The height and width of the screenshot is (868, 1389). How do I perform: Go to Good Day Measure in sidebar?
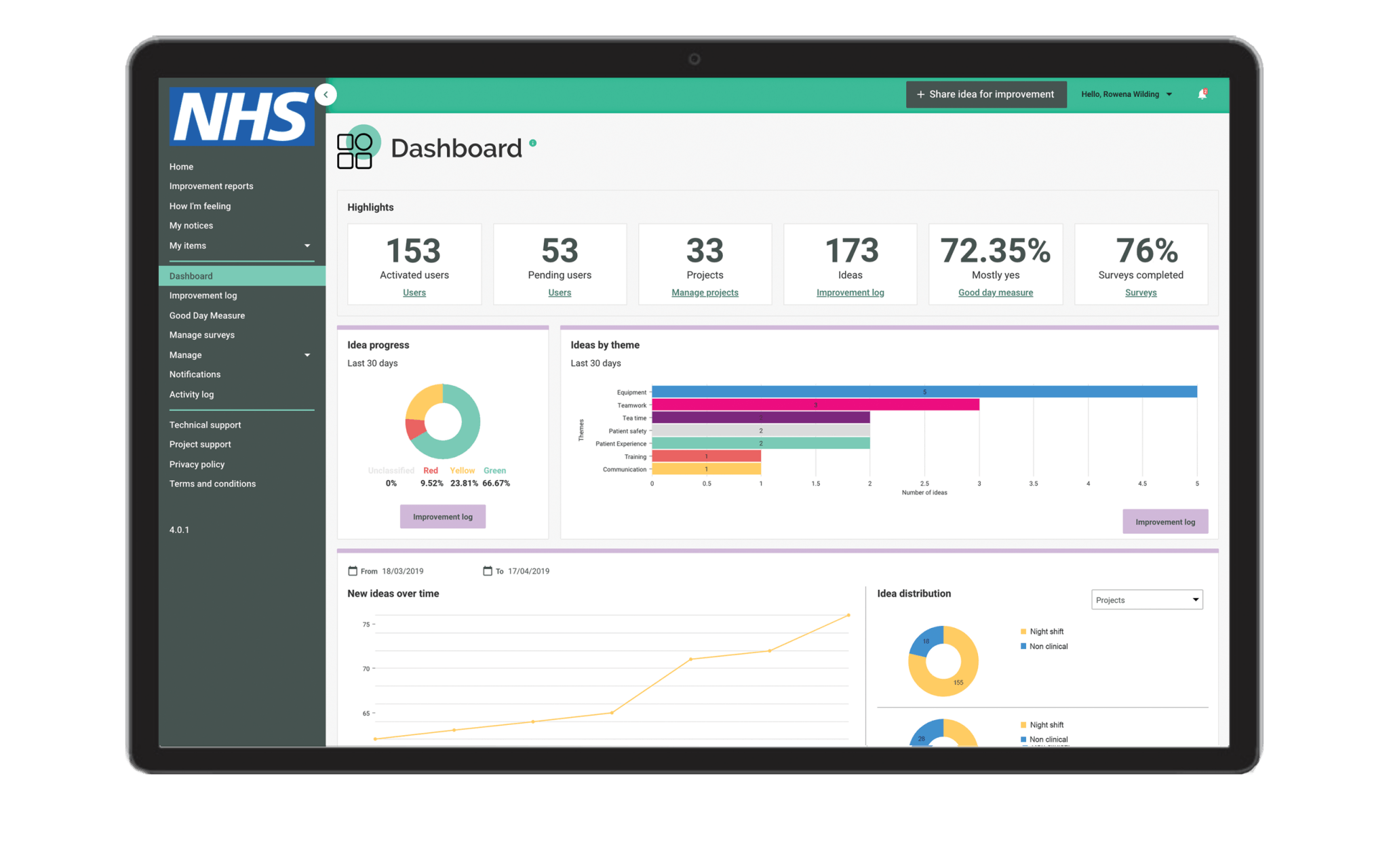[x=207, y=315]
